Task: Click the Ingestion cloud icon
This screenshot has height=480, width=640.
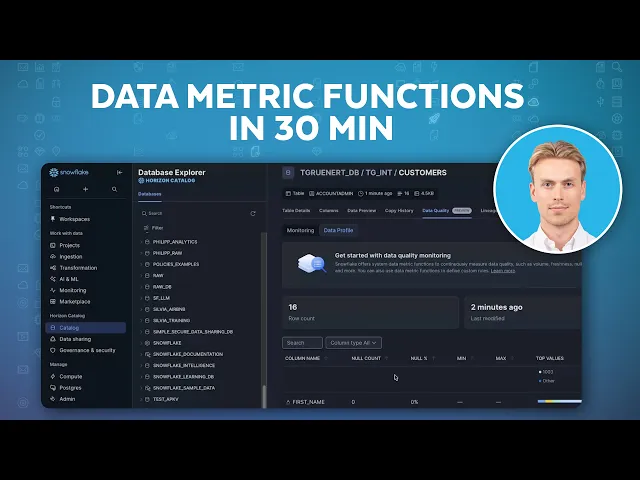Action: tap(53, 257)
